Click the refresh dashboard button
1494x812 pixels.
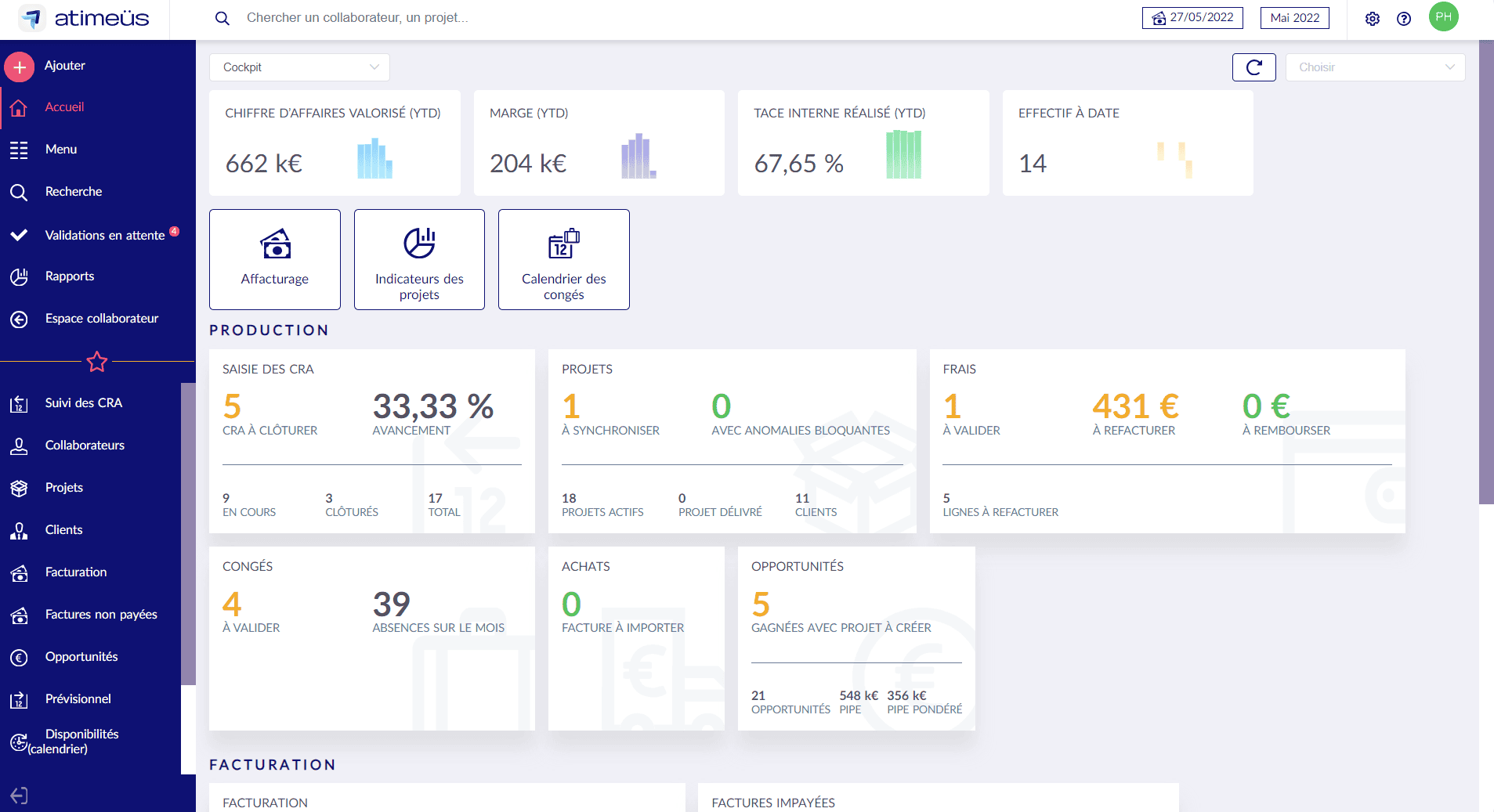pyautogui.click(x=1253, y=67)
